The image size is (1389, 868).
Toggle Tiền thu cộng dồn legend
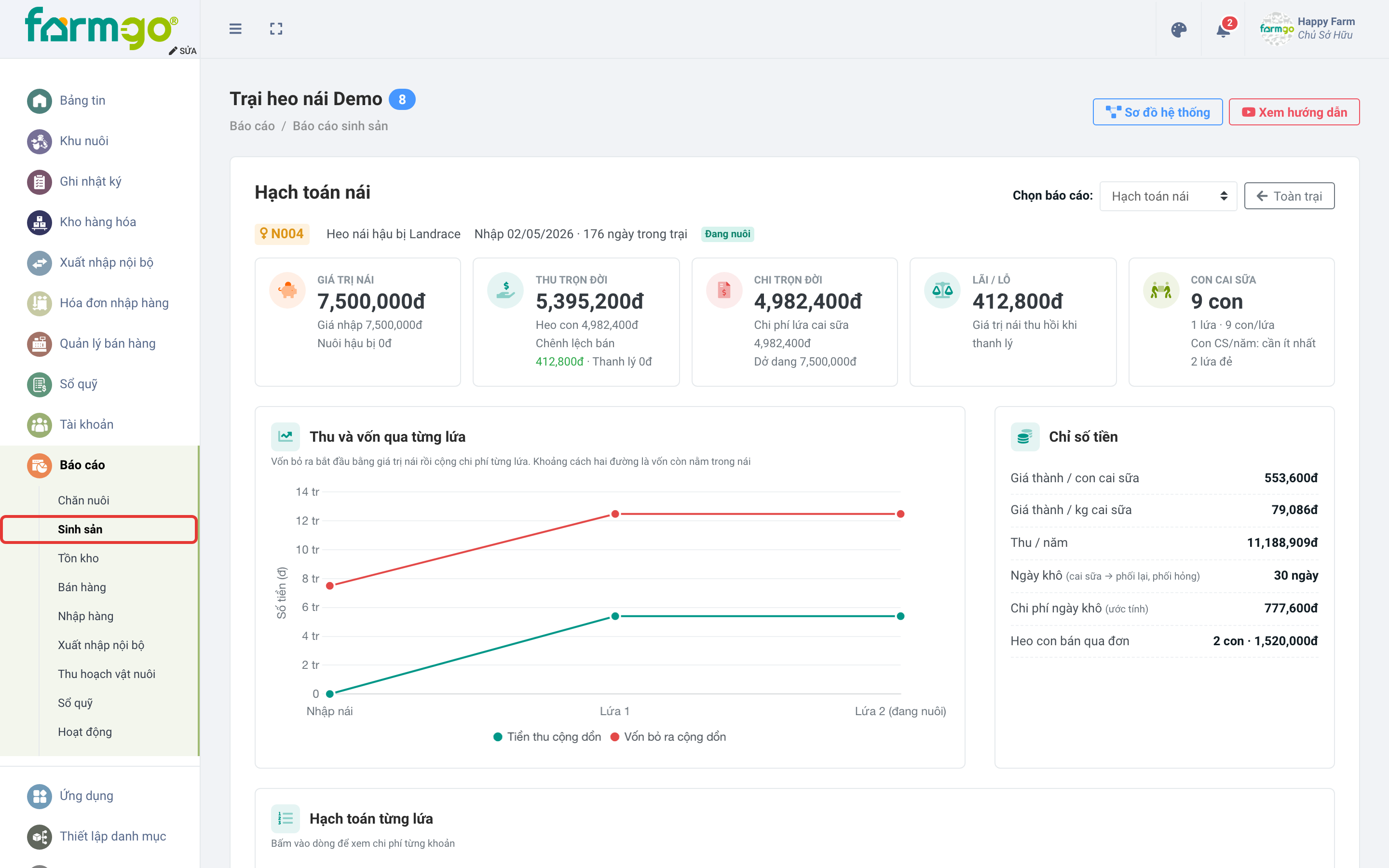pyautogui.click(x=547, y=736)
